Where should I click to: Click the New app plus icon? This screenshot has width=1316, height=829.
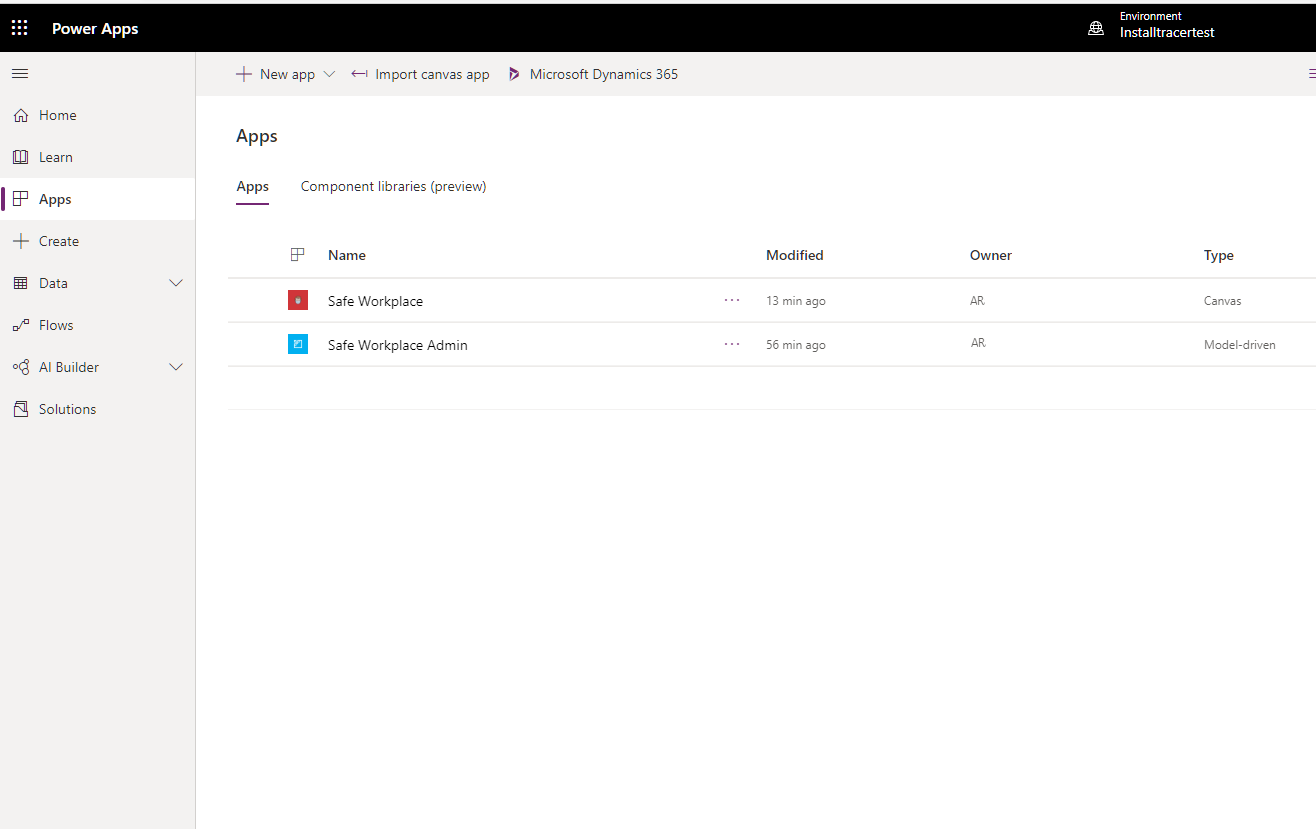click(243, 74)
